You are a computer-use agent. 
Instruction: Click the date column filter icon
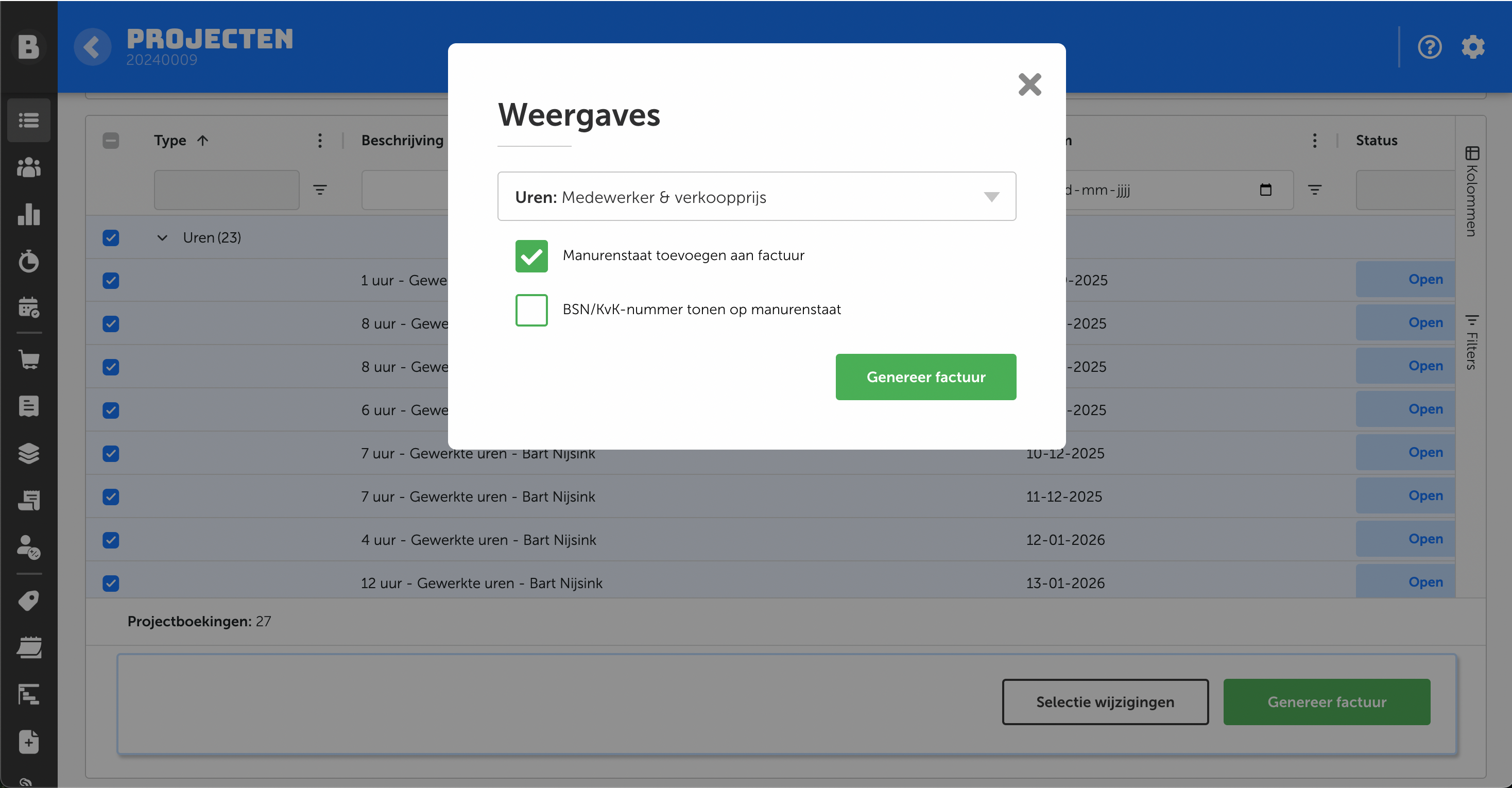point(1314,190)
